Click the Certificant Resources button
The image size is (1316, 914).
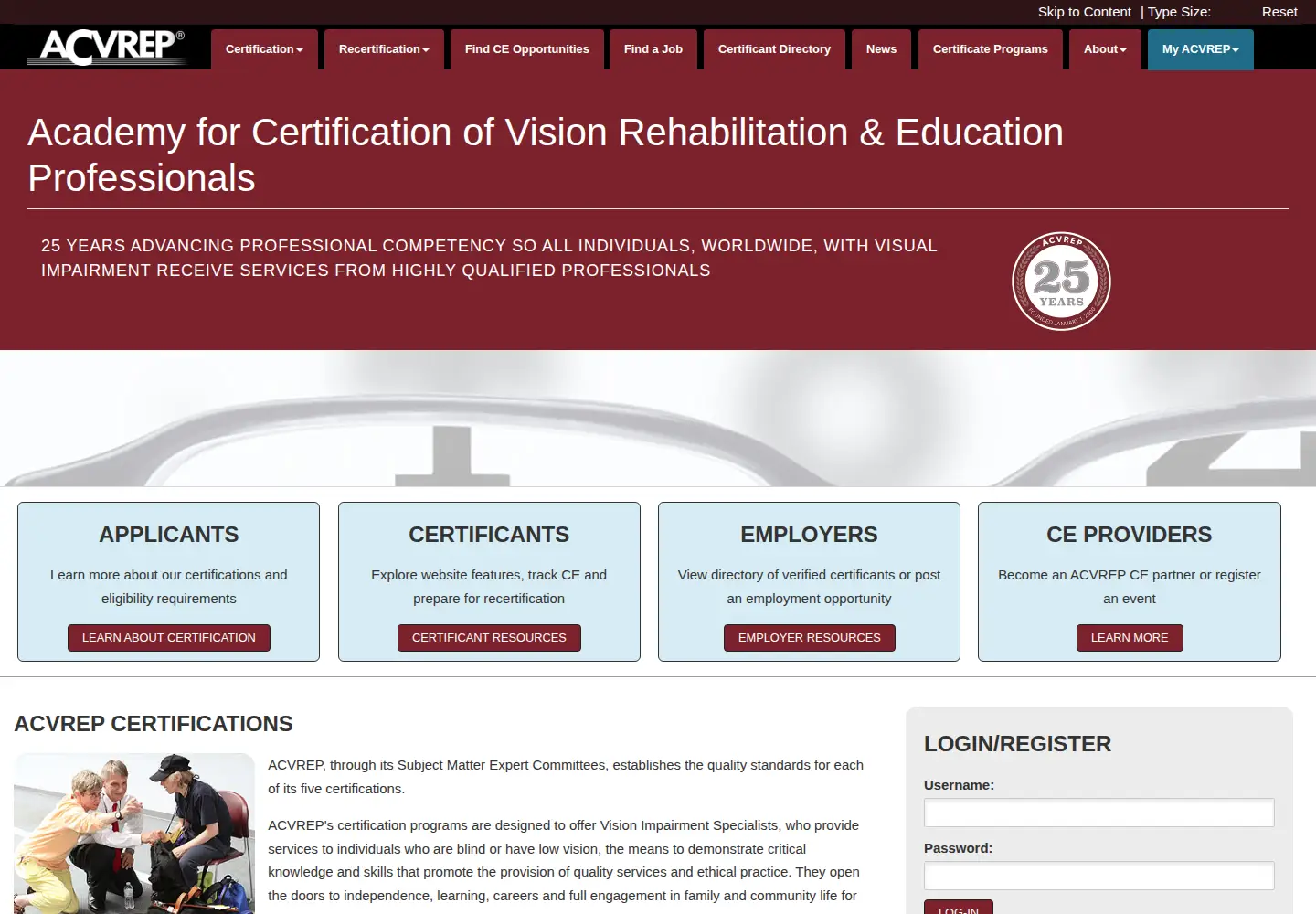click(489, 638)
